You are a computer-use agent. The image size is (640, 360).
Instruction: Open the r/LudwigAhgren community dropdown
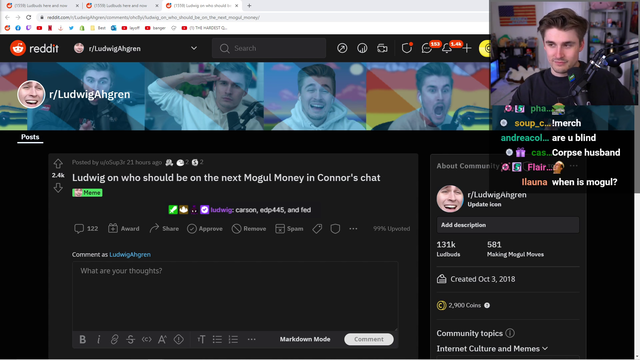click(136, 48)
